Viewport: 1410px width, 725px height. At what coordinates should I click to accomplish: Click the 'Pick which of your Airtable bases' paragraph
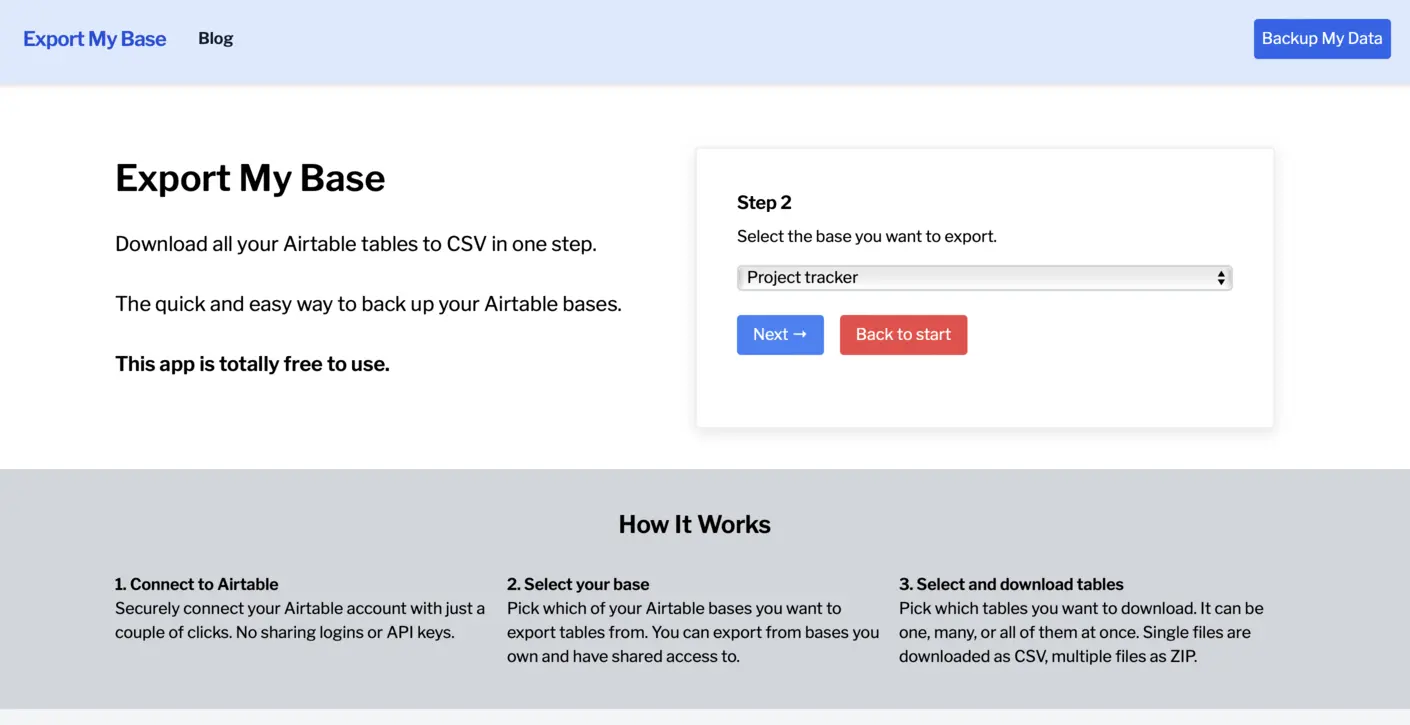[x=692, y=632]
